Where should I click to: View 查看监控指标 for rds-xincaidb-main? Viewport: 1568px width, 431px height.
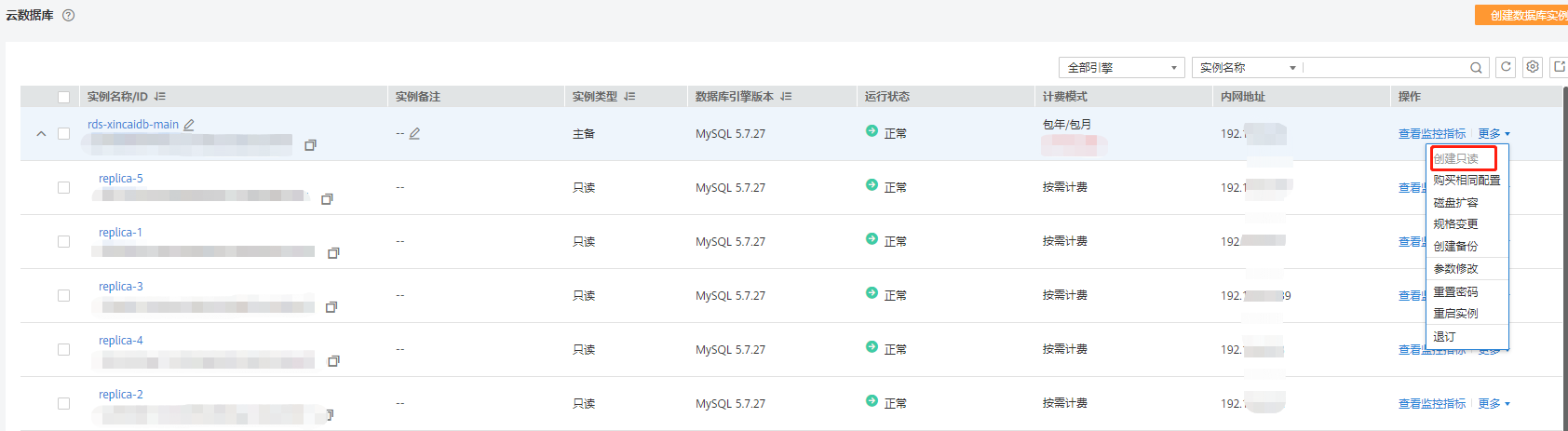click(1432, 134)
